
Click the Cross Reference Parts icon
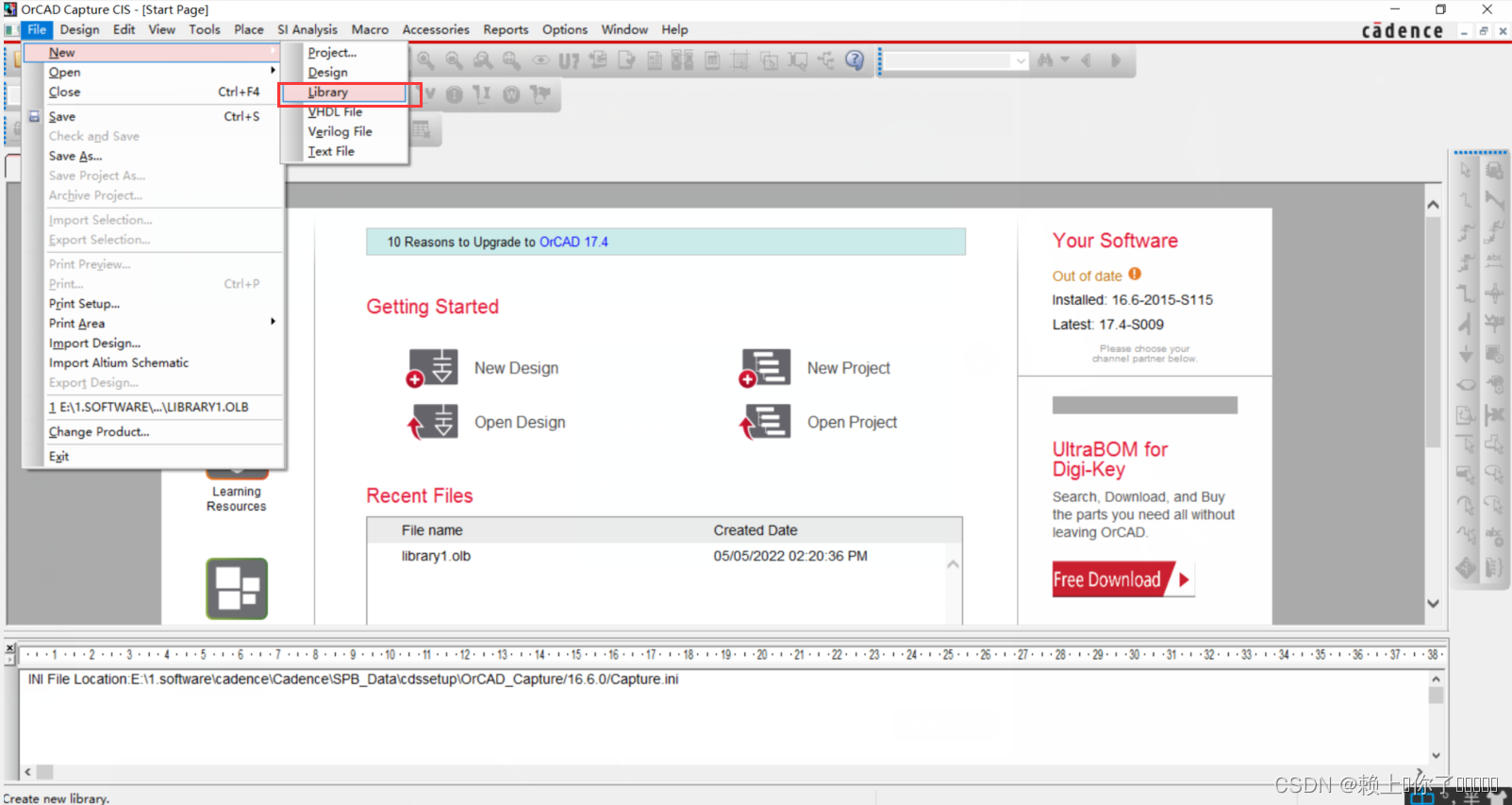[x=683, y=60]
